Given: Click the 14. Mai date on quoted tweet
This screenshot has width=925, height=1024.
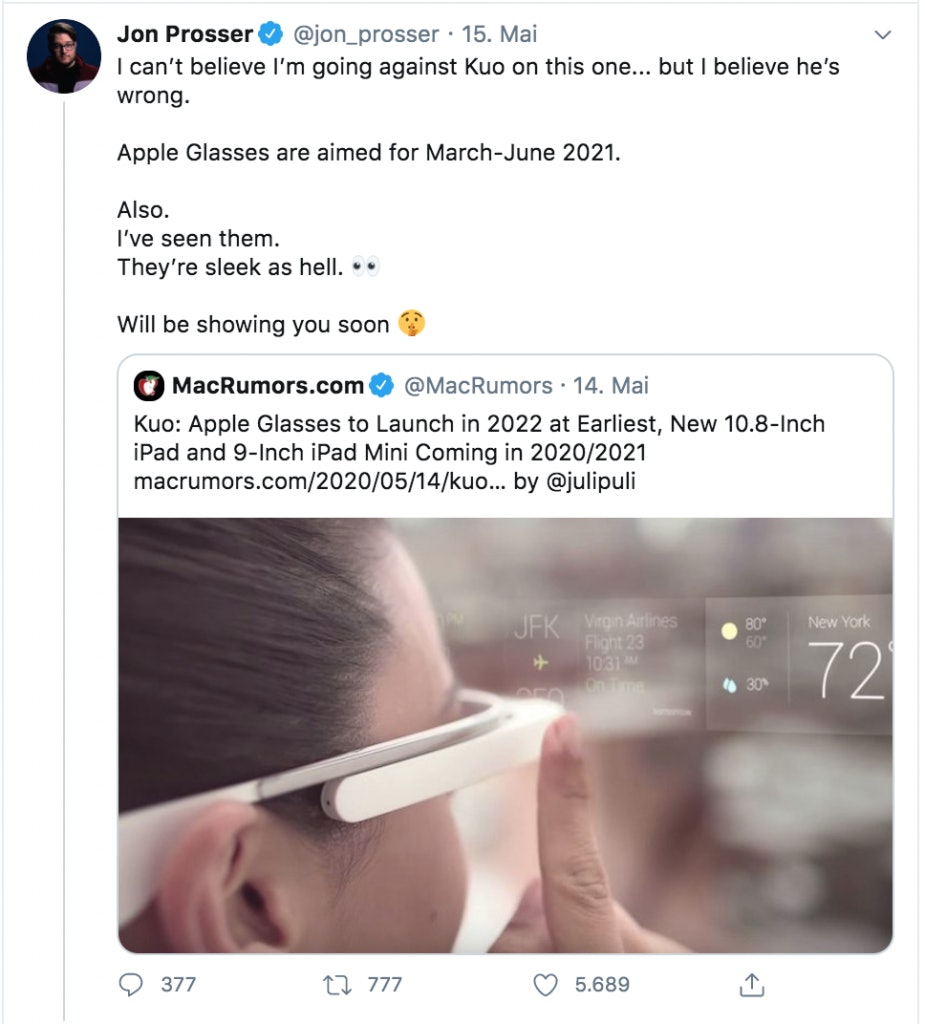Looking at the screenshot, I should [x=611, y=385].
